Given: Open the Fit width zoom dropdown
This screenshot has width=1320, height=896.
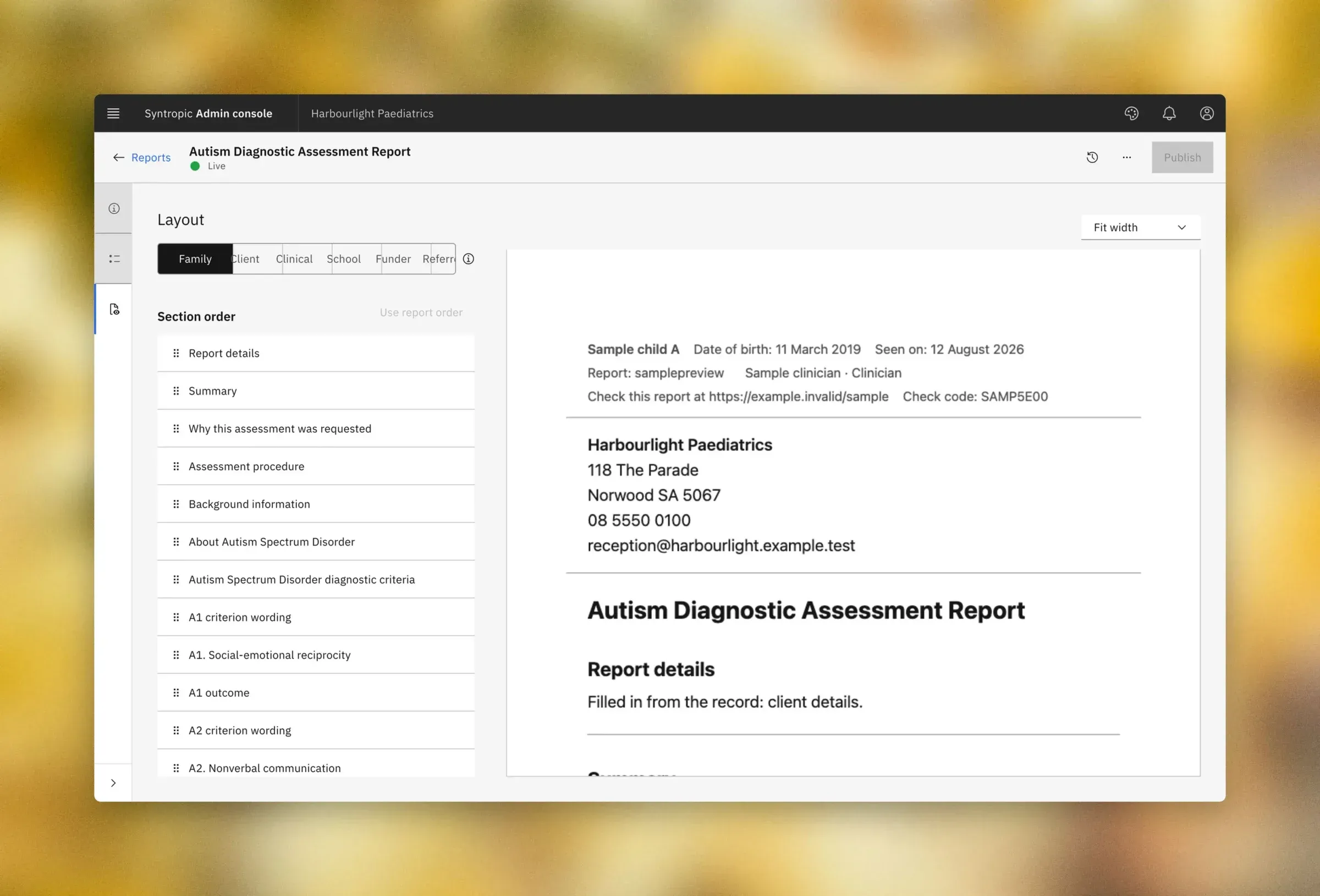Looking at the screenshot, I should point(1141,227).
